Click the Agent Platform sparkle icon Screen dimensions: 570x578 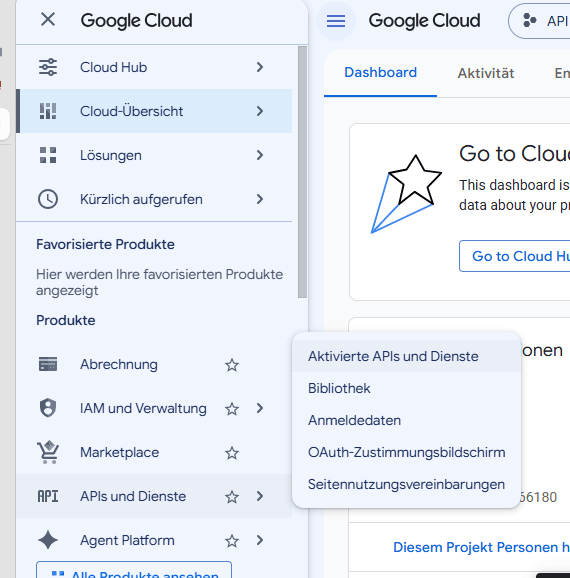48,540
